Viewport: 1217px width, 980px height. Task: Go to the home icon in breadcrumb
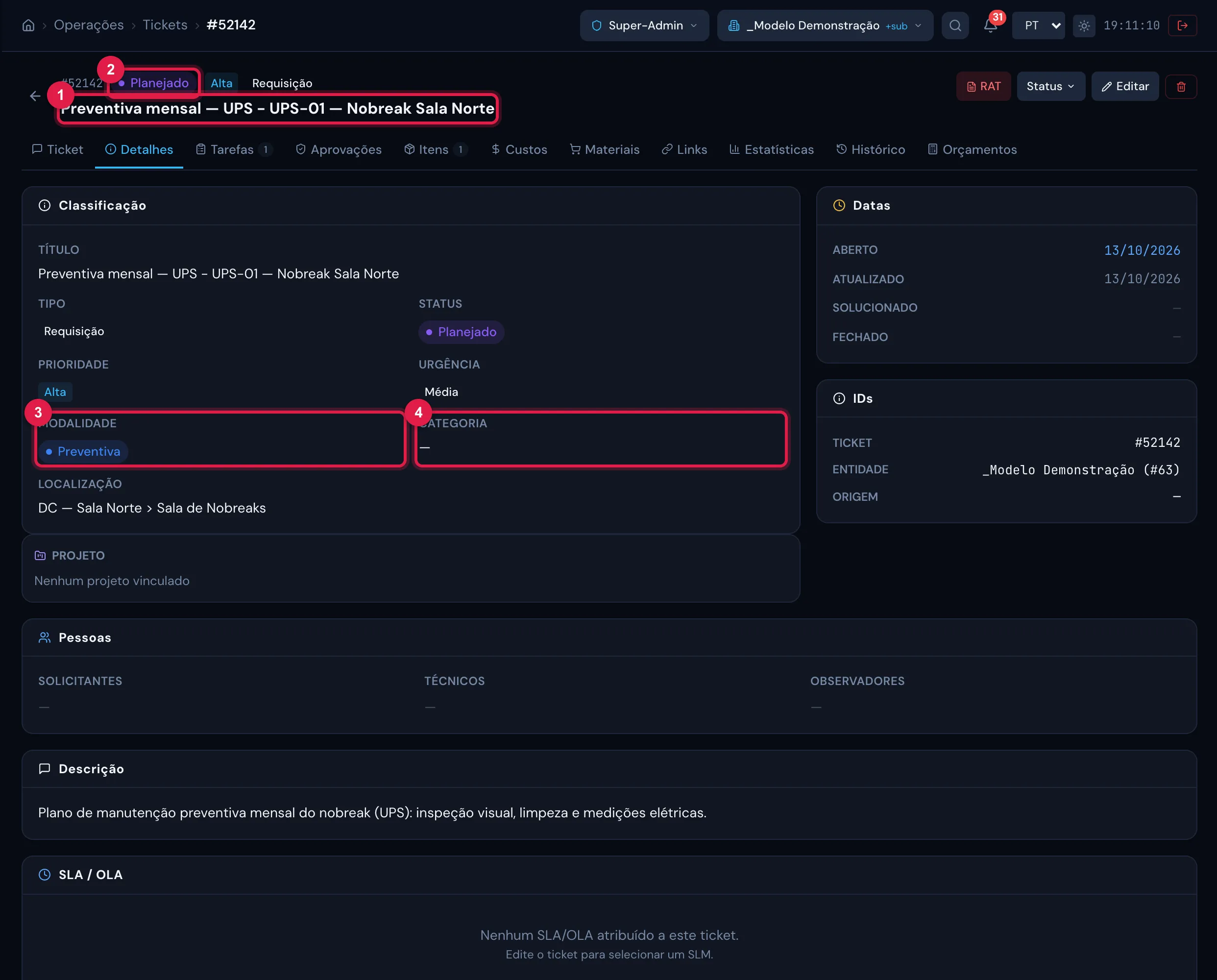pyautogui.click(x=28, y=25)
